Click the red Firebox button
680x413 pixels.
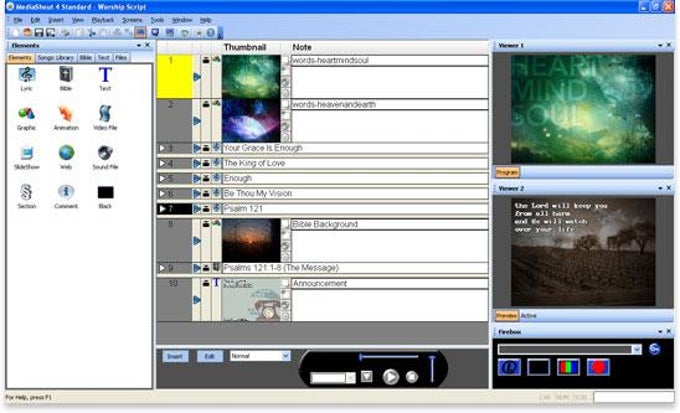click(x=598, y=367)
